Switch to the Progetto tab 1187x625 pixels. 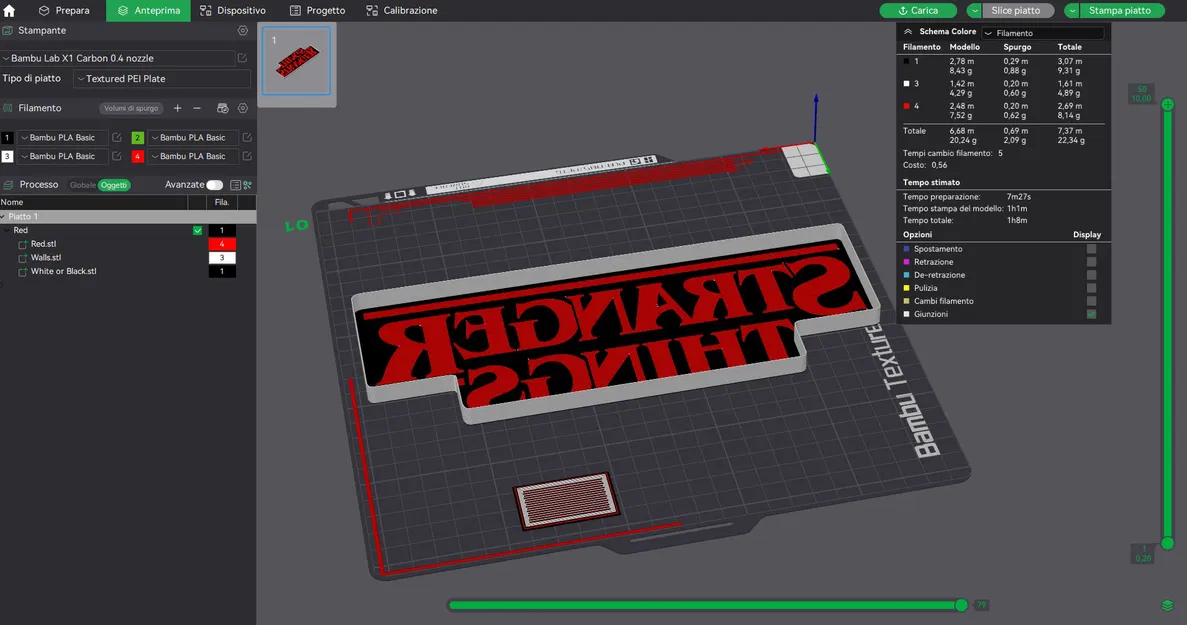318,11
